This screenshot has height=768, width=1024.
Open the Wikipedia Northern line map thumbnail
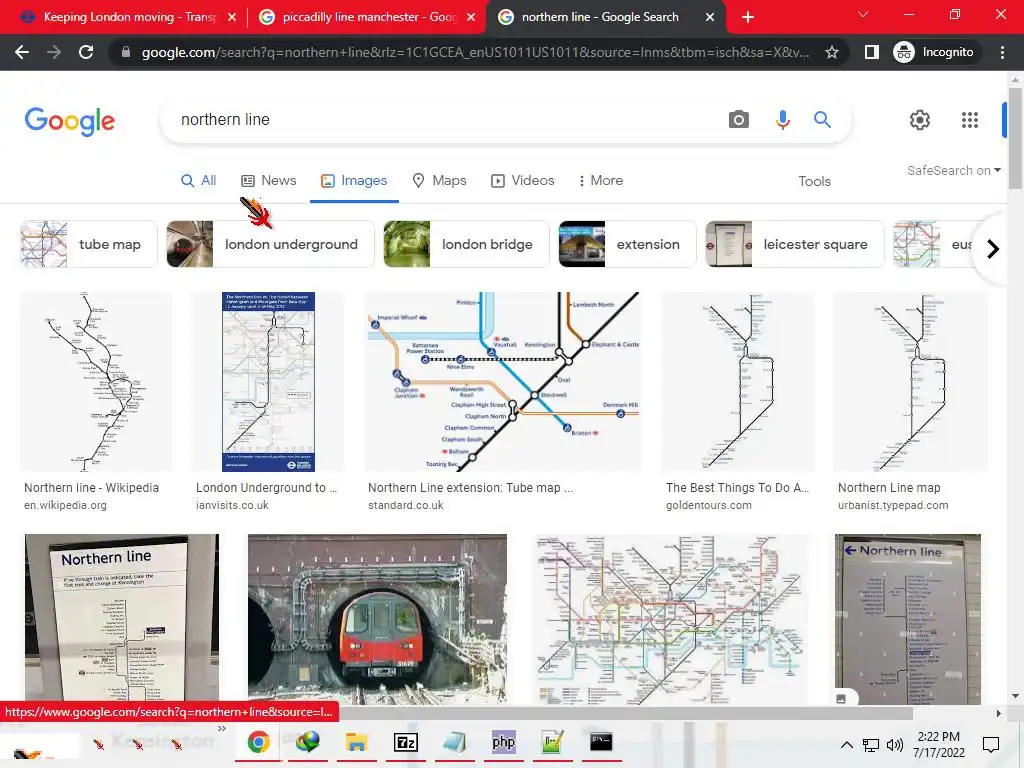tap(96, 381)
